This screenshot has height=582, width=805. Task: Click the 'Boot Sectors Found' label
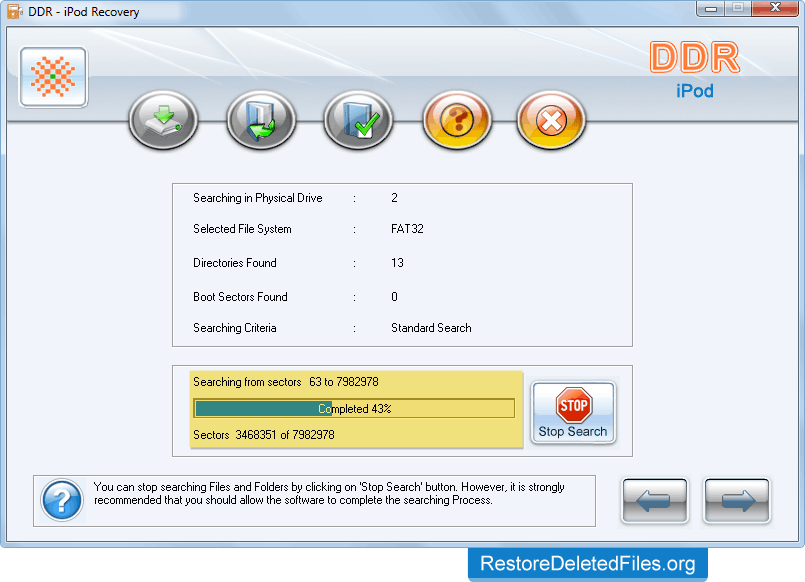coord(240,297)
